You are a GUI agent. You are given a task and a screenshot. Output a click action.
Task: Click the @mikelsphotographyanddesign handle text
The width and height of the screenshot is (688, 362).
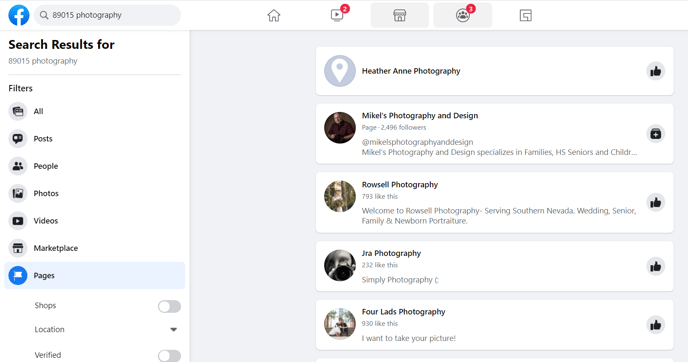point(417,142)
